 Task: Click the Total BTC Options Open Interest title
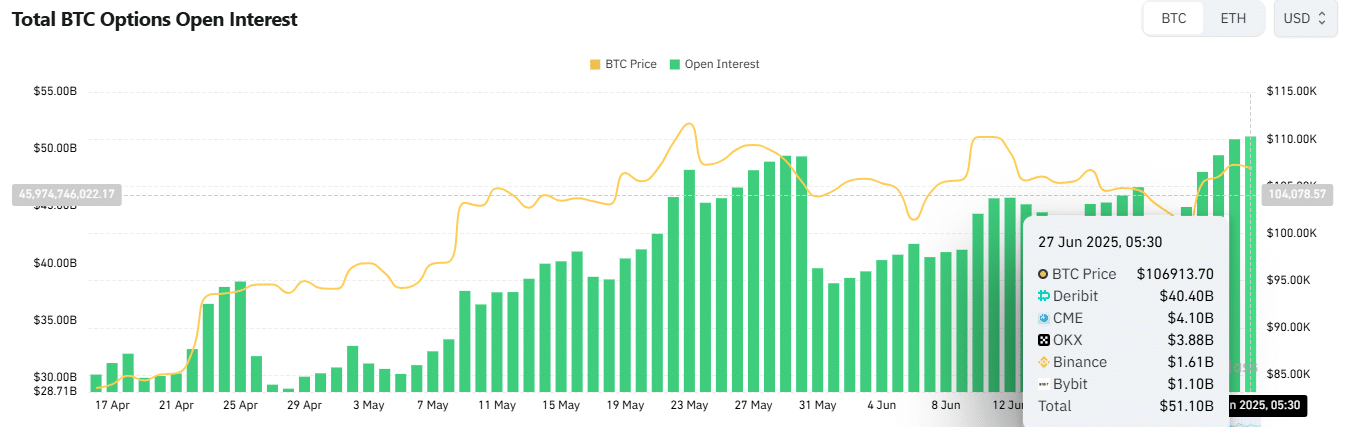154,19
